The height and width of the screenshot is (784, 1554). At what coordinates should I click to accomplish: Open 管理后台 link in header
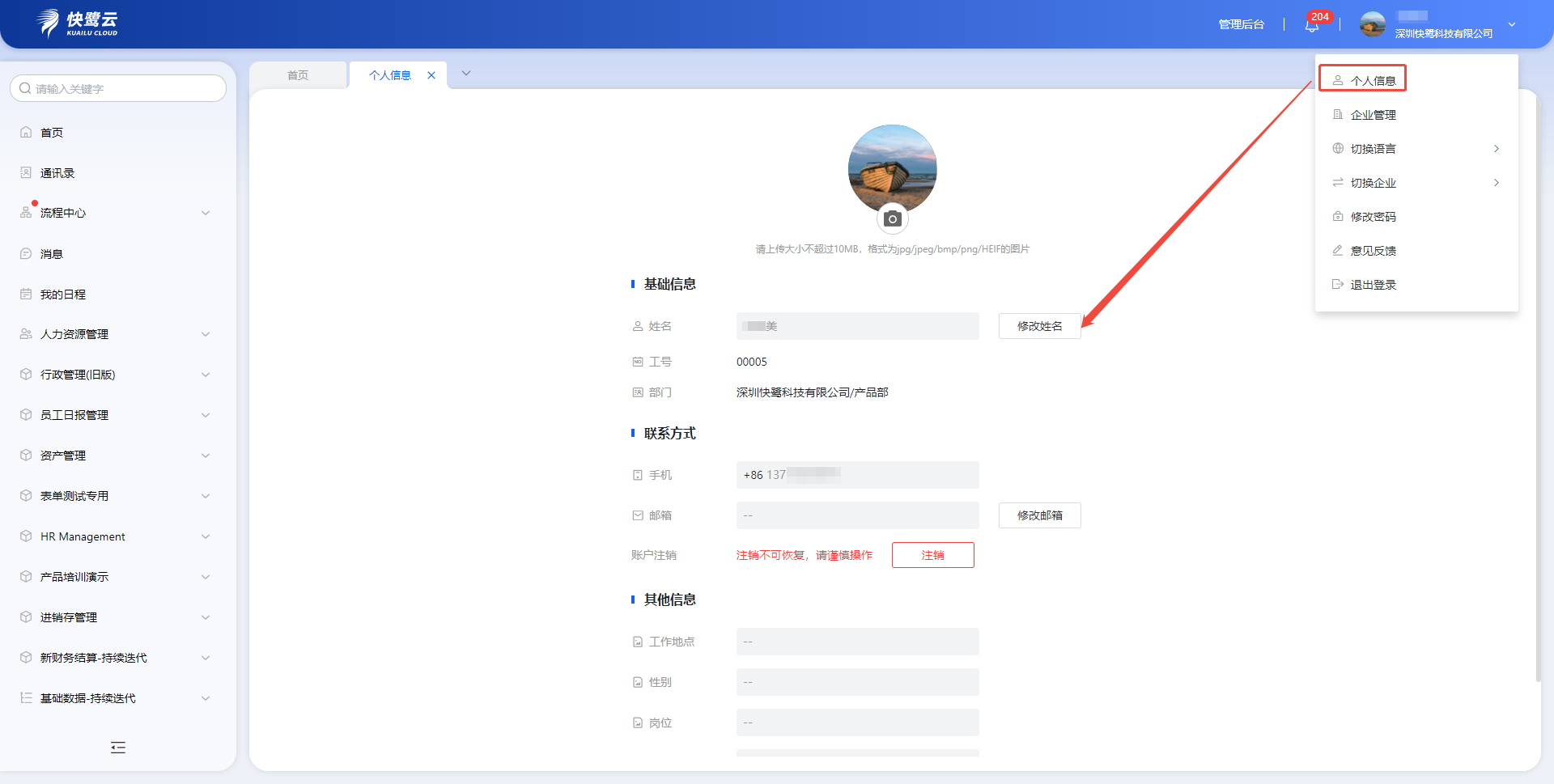tap(1241, 25)
